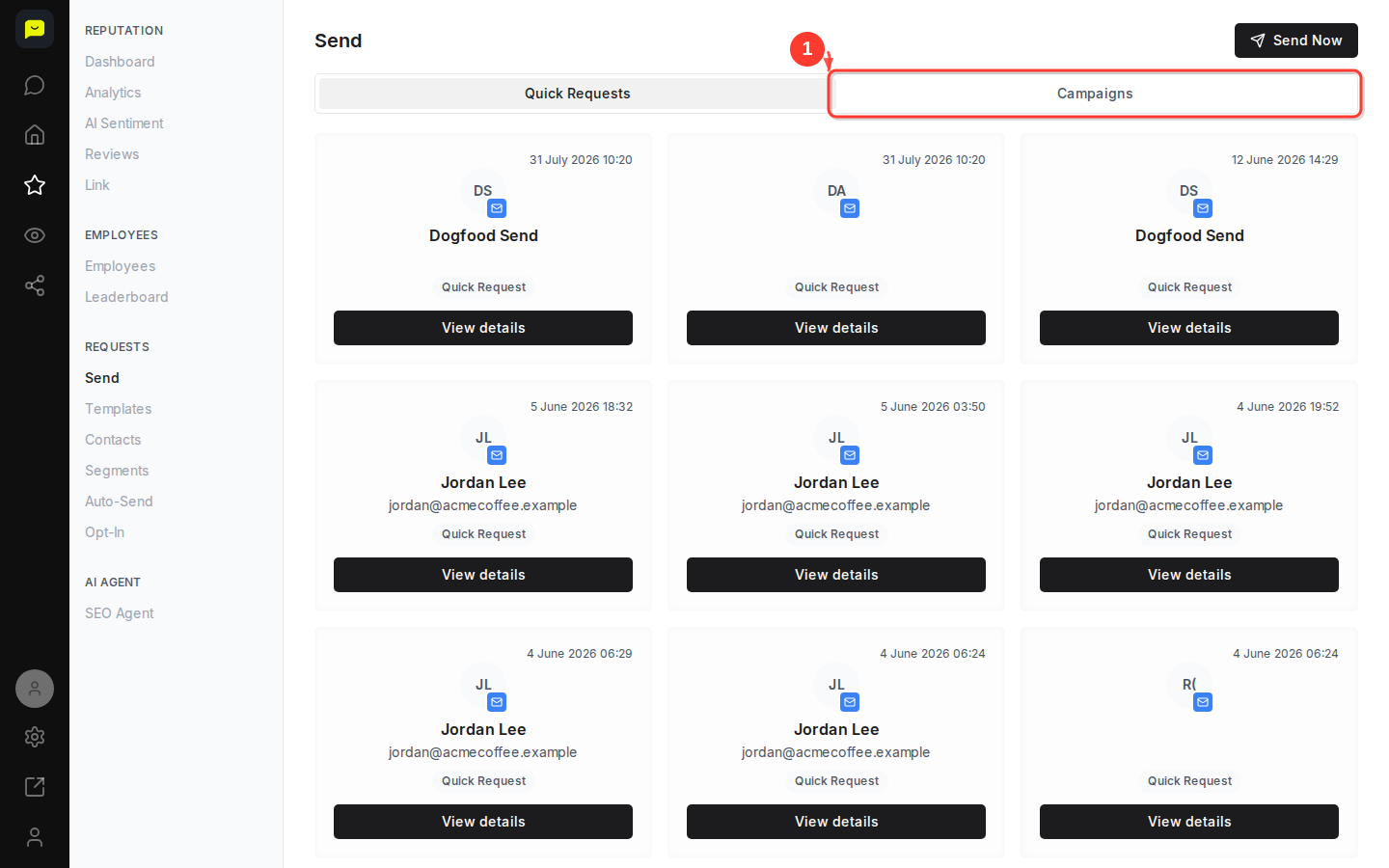The height and width of the screenshot is (868, 1389).
Task: Select the star reputation icon
Action: 35,185
